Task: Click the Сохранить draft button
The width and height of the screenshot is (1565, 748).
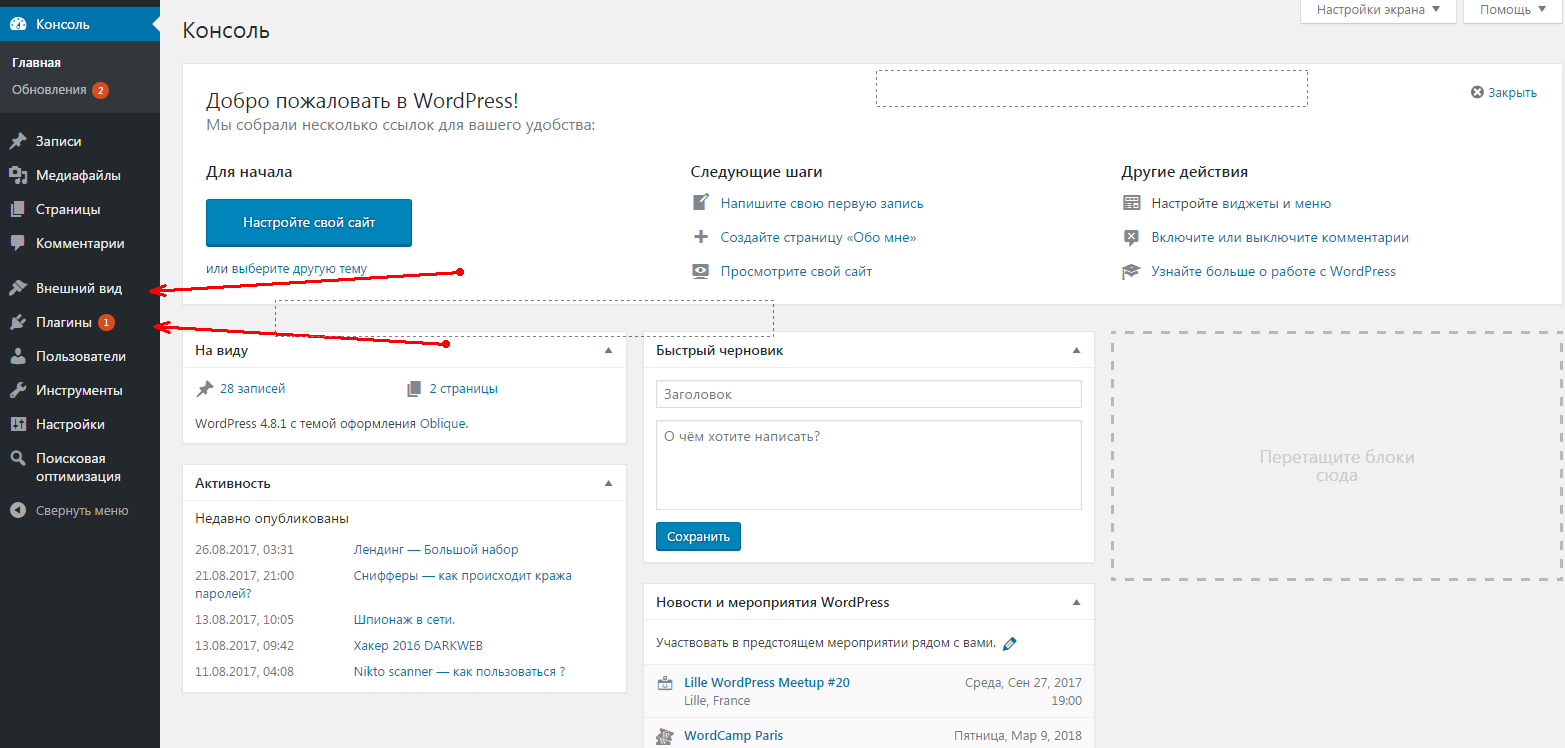Action: (x=698, y=536)
